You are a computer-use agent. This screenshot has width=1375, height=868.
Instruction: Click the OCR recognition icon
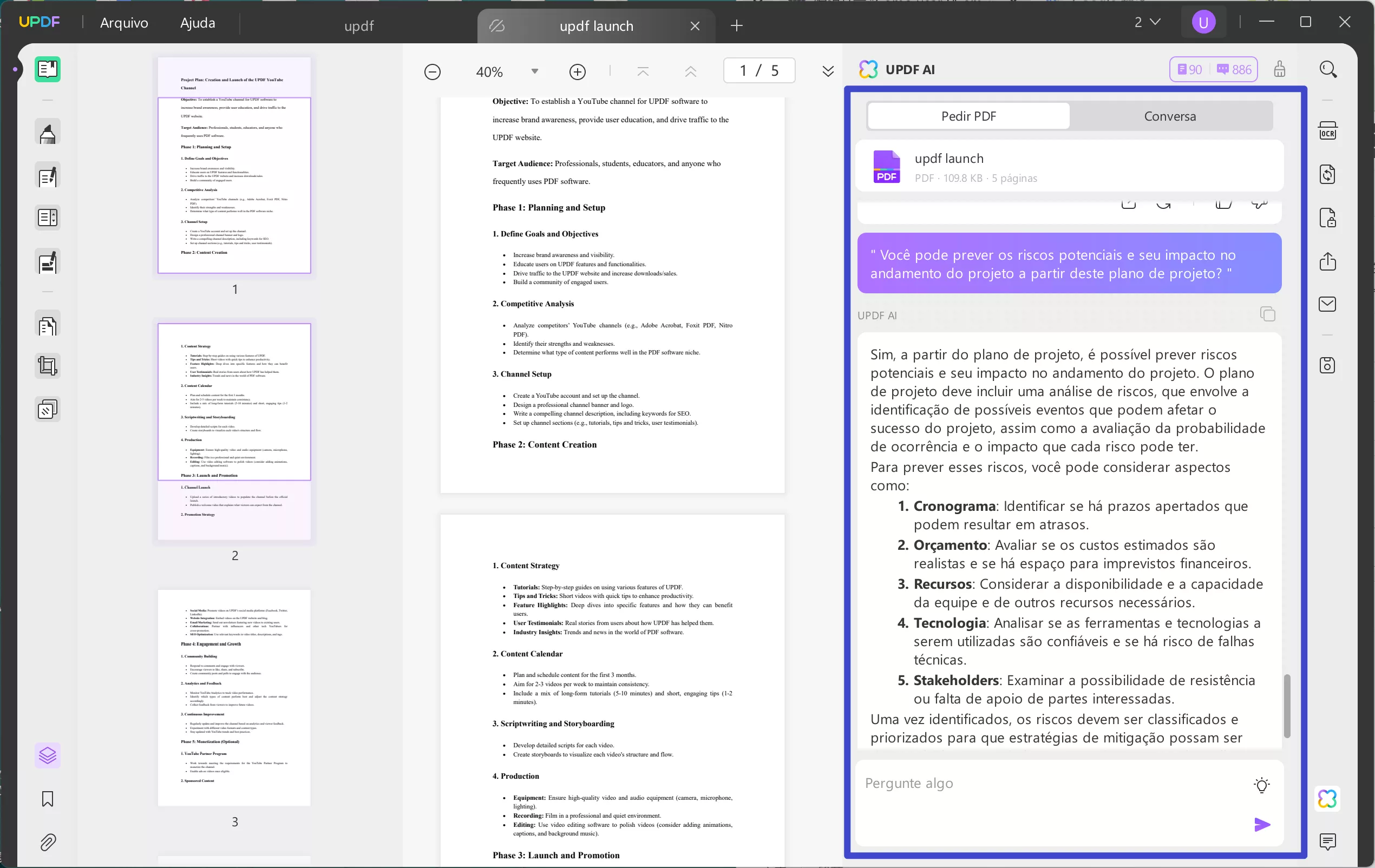pyautogui.click(x=1327, y=131)
